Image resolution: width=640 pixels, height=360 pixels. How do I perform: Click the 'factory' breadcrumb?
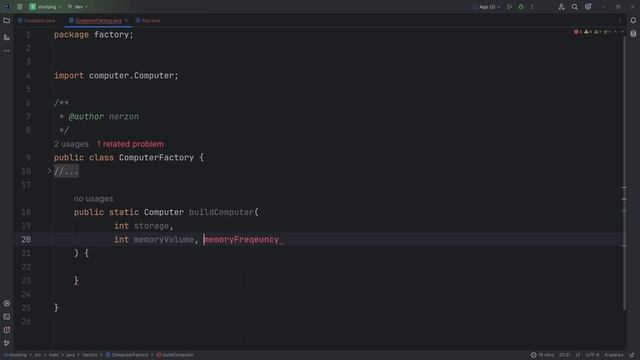click(x=90, y=355)
